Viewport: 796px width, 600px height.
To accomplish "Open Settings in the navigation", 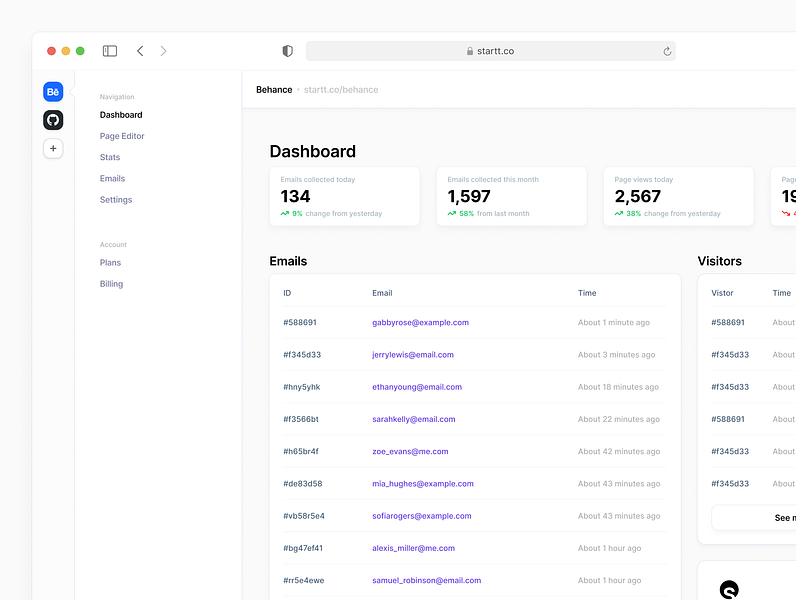I will pyautogui.click(x=116, y=200).
